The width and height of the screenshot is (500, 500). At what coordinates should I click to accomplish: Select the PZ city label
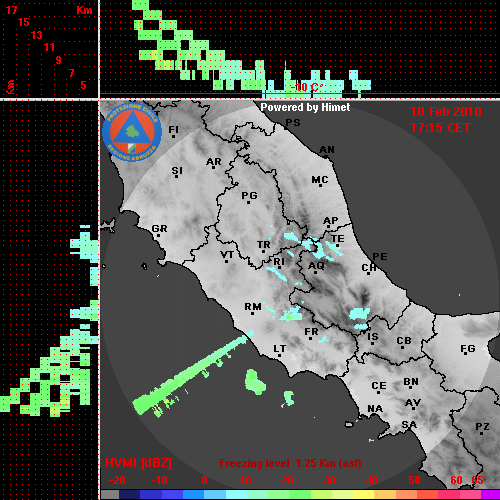tap(482, 426)
